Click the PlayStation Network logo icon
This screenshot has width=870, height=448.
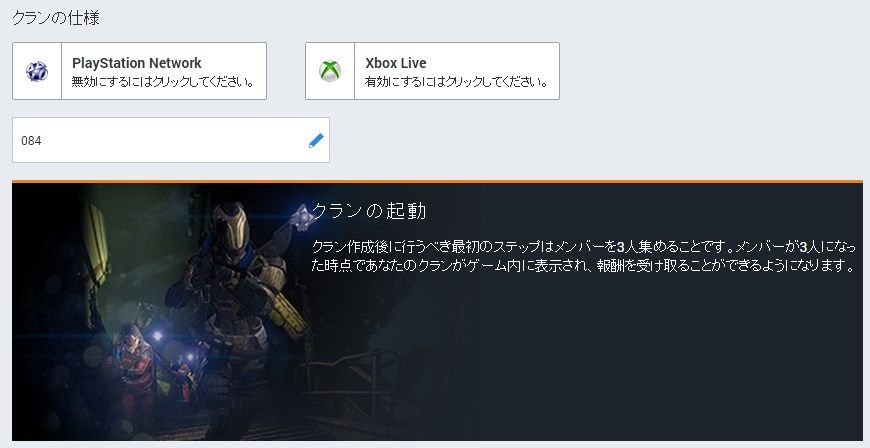pyautogui.click(x=37, y=71)
